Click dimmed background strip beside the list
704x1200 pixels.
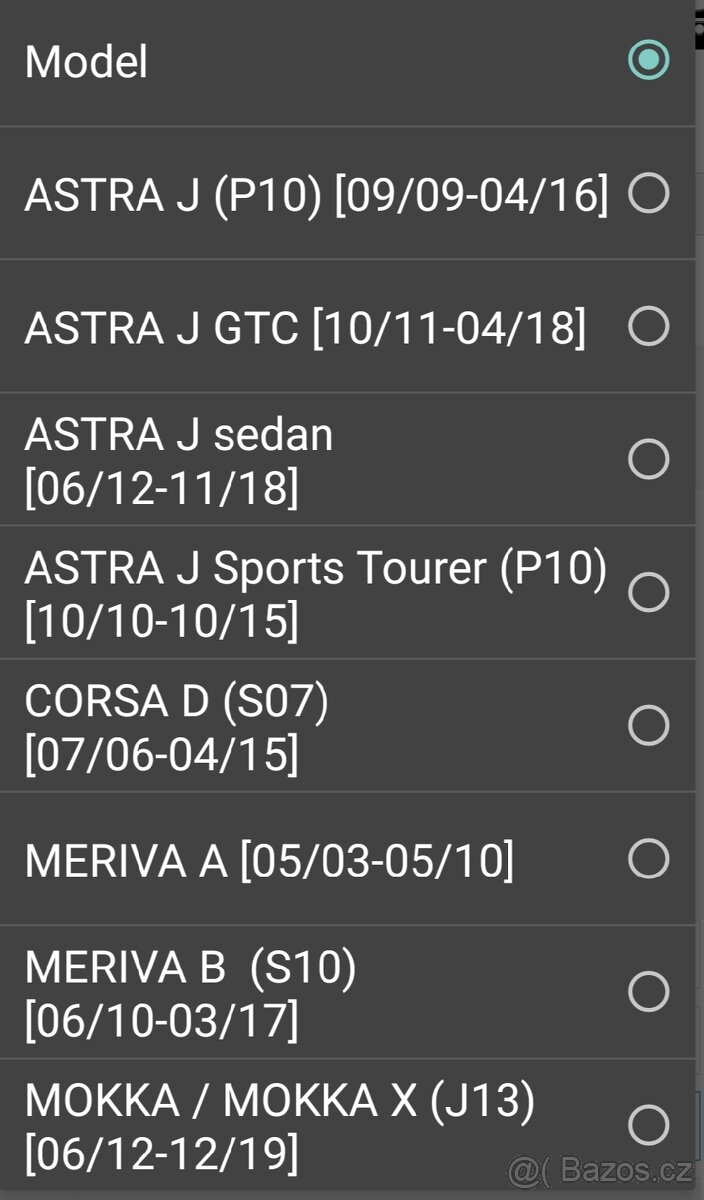point(699,600)
